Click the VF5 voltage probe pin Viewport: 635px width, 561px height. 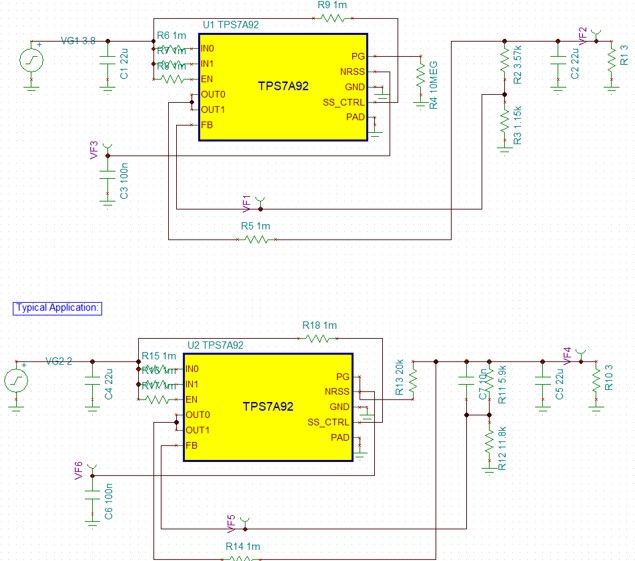click(x=245, y=524)
